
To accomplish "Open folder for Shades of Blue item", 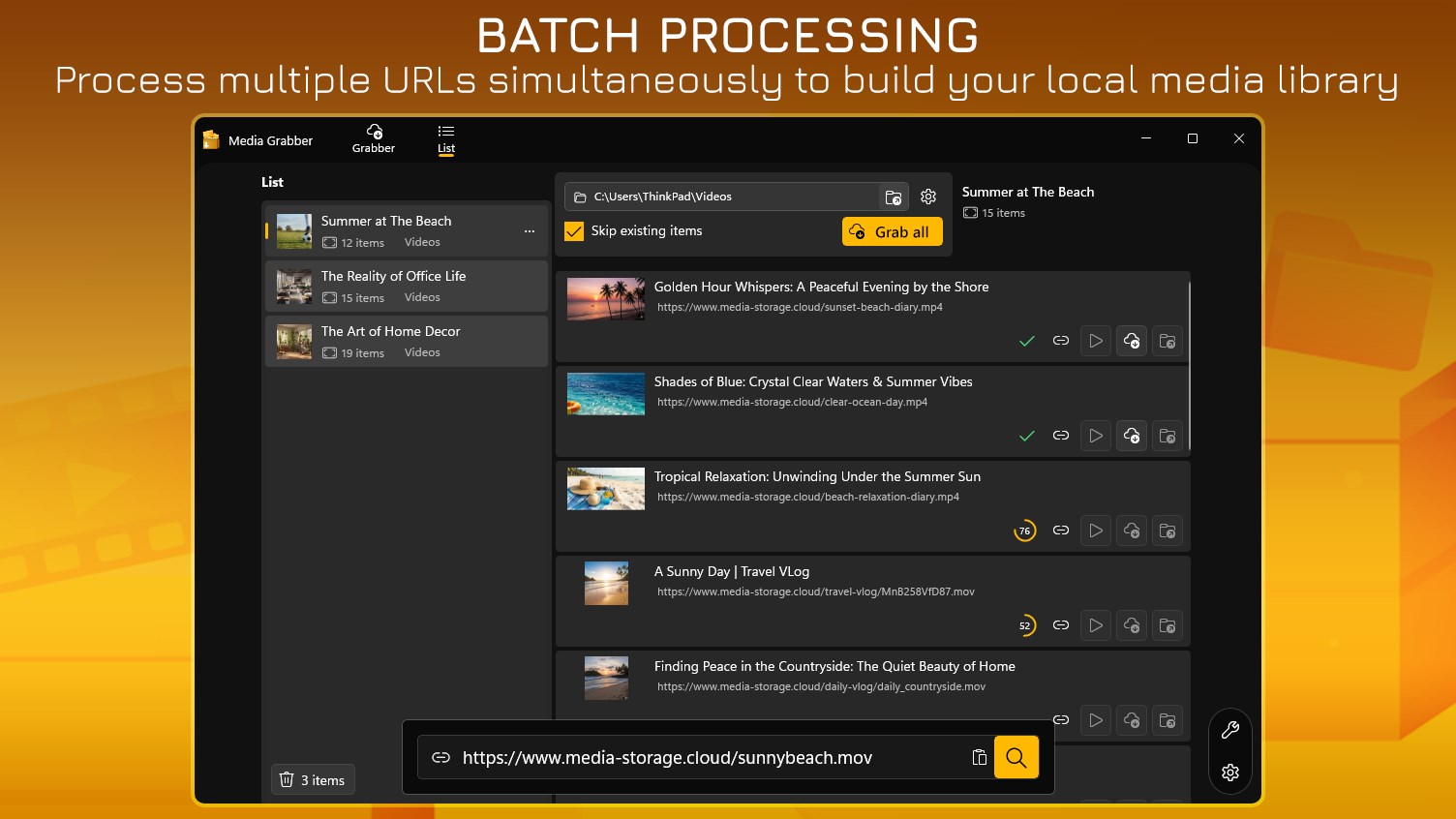I will click(1168, 436).
